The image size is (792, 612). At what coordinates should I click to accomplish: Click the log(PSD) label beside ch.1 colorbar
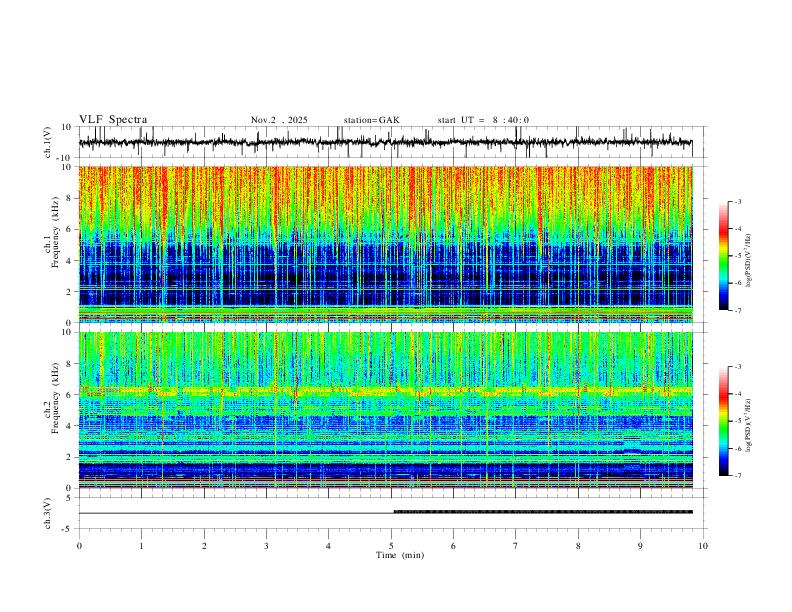749,261
